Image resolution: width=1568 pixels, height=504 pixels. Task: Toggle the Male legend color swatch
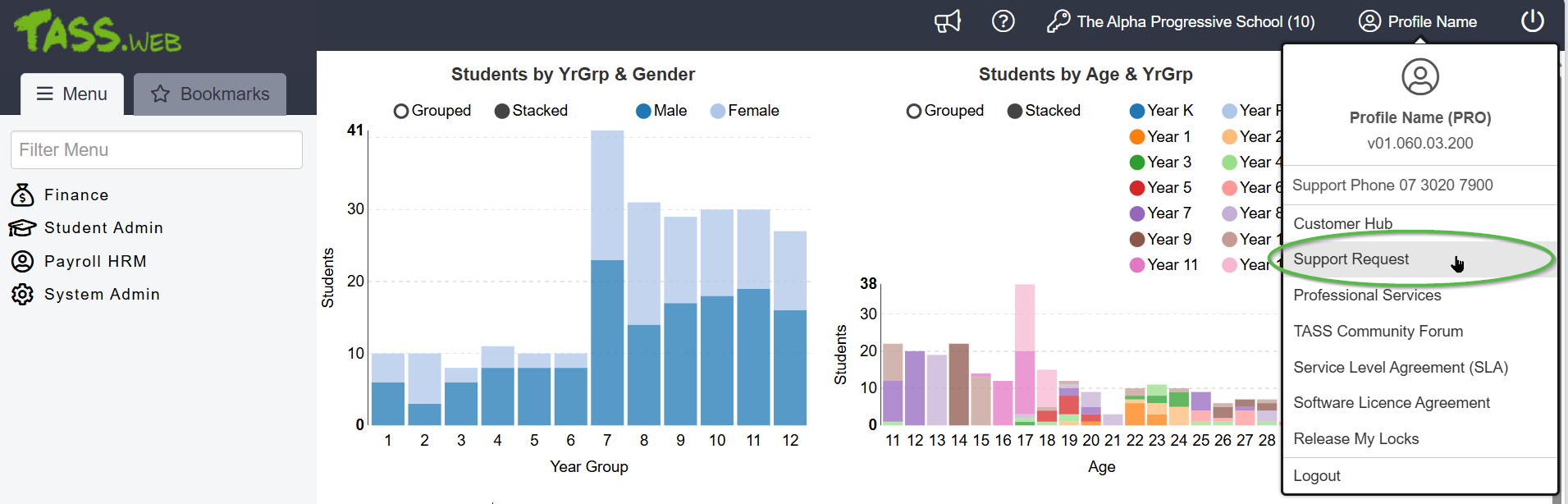[x=643, y=111]
